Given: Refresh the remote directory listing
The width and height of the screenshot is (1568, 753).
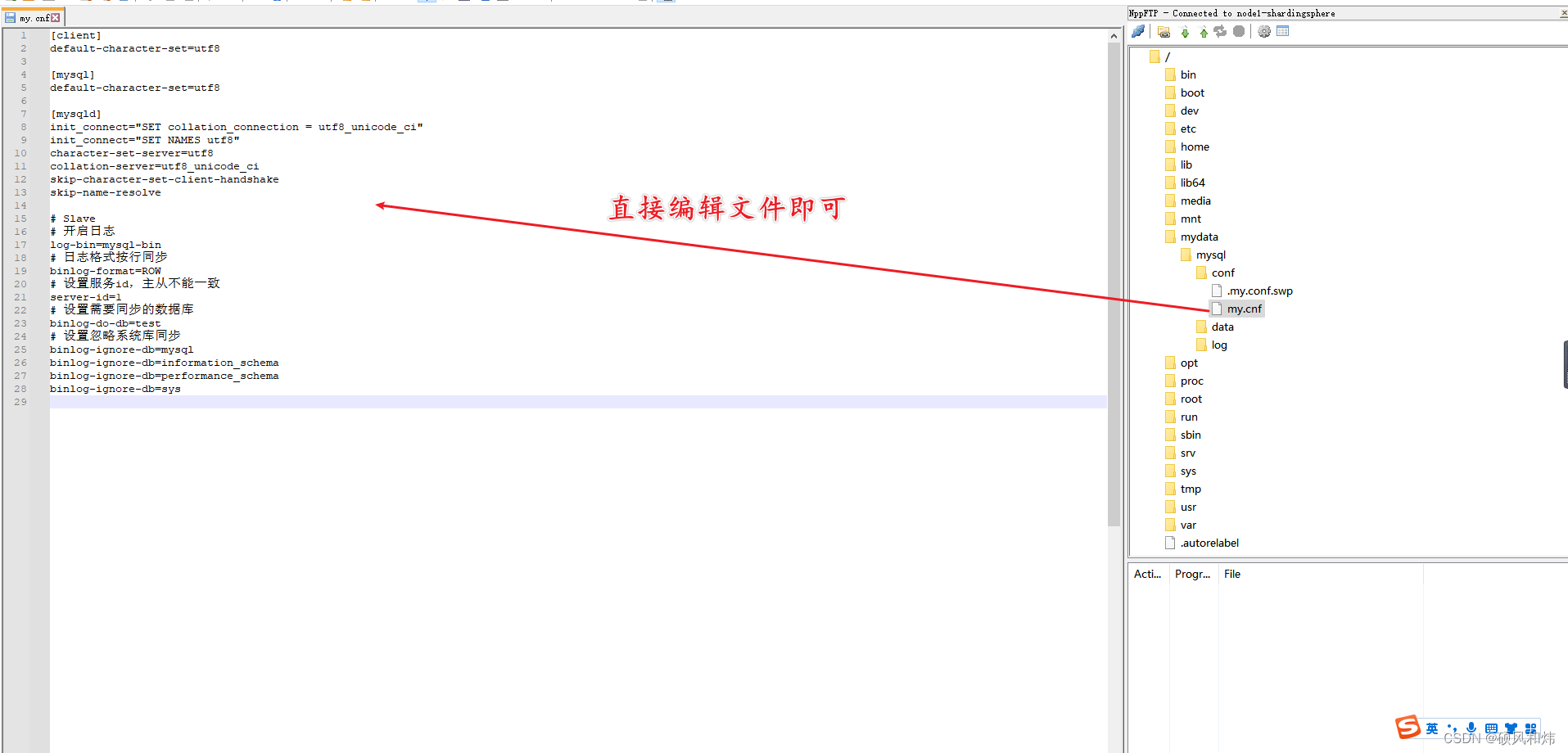Looking at the screenshot, I should coord(1220,31).
